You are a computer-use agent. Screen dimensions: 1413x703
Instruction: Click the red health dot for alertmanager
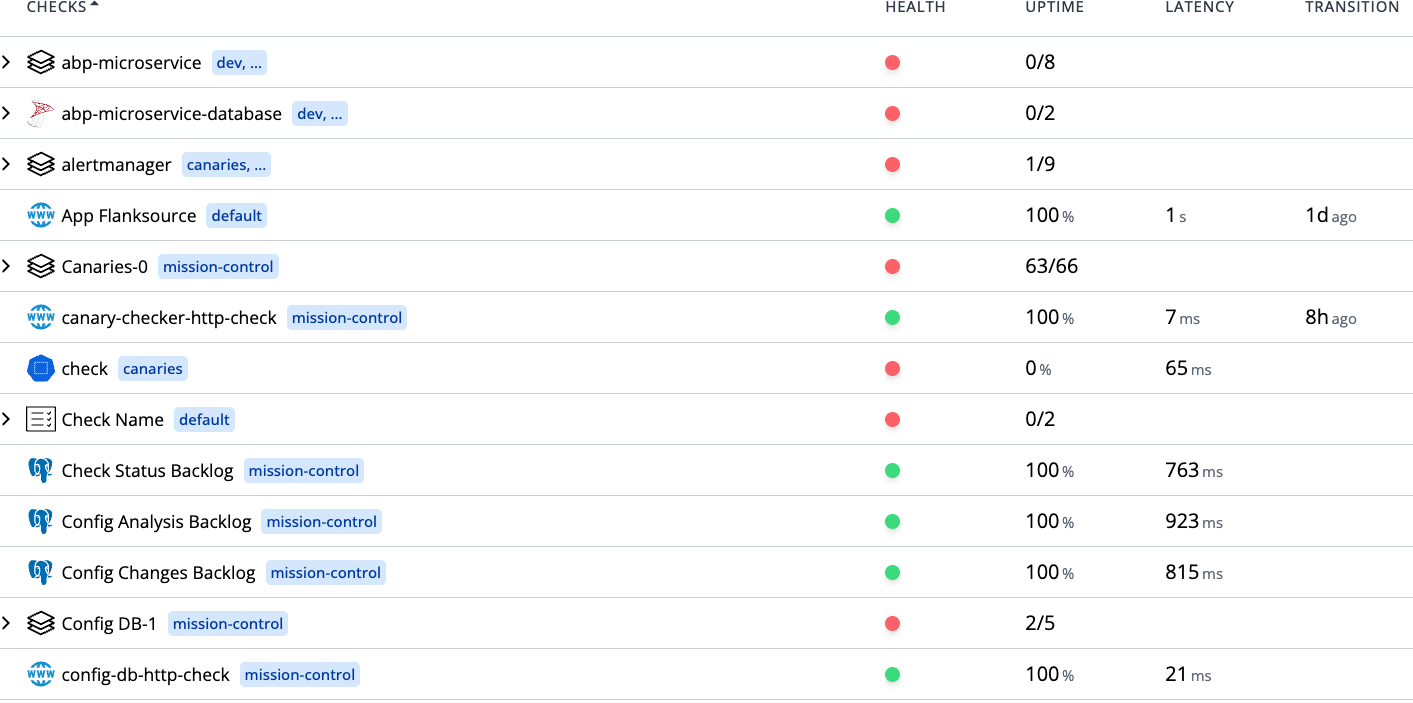click(893, 165)
